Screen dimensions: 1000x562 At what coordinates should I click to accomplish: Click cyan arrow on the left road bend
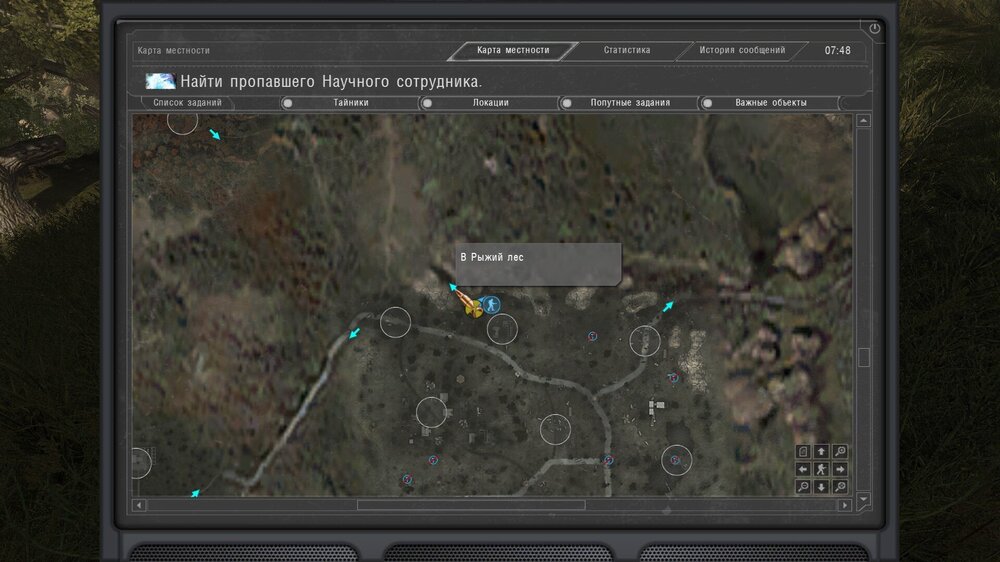pyautogui.click(x=355, y=334)
